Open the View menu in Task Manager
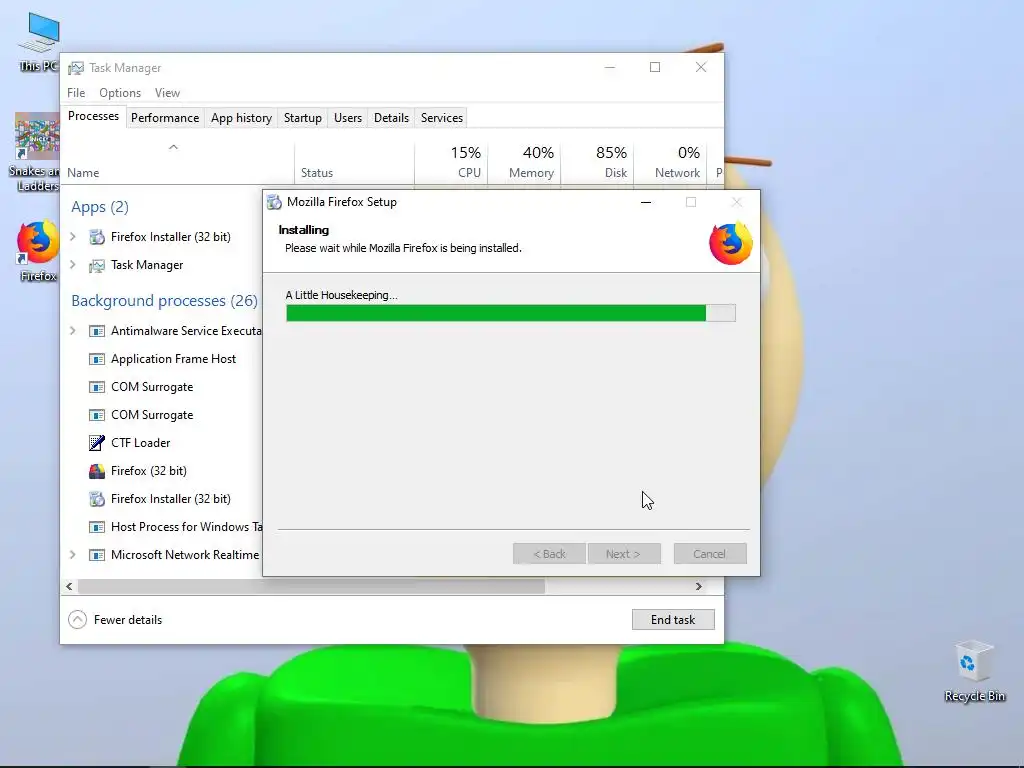The width and height of the screenshot is (1024, 768). click(167, 93)
